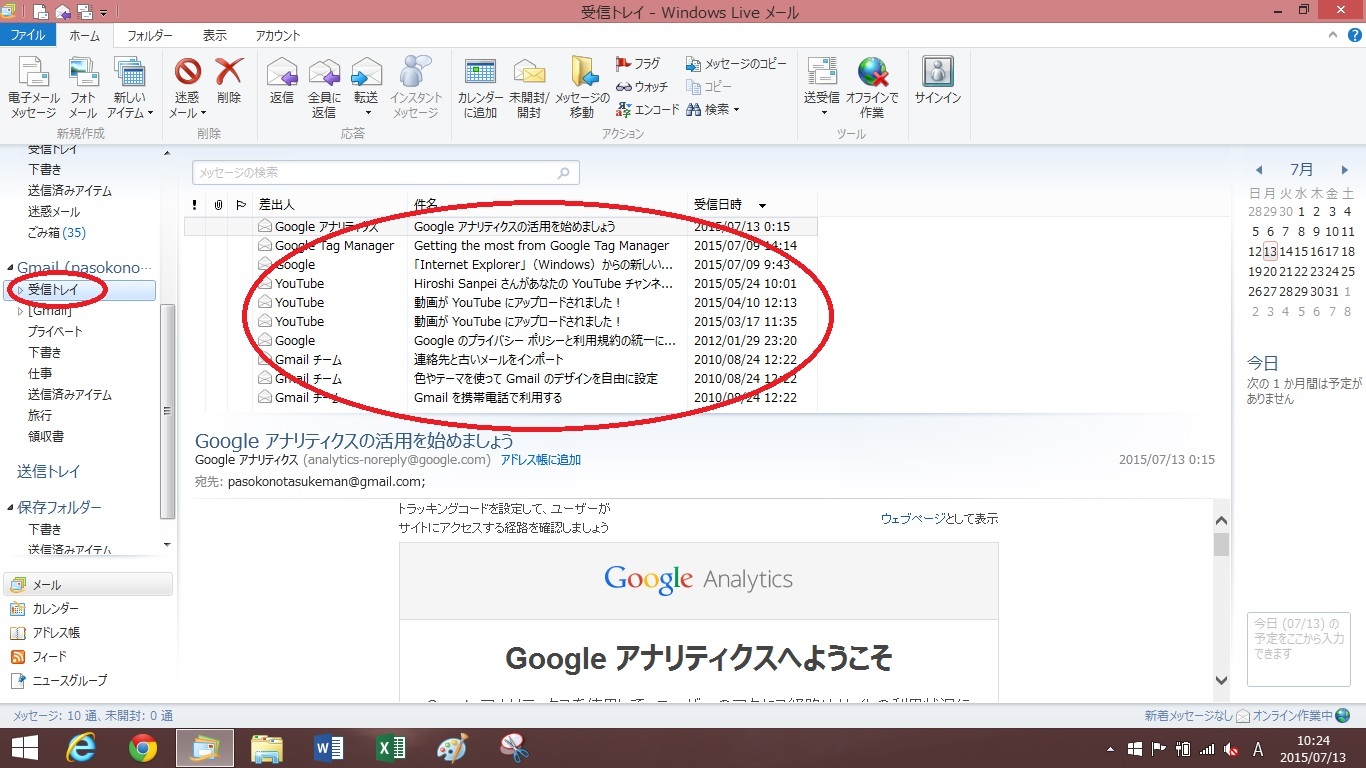This screenshot has height=768, width=1366.
Task: Flag the selected message
Action: [x=638, y=64]
